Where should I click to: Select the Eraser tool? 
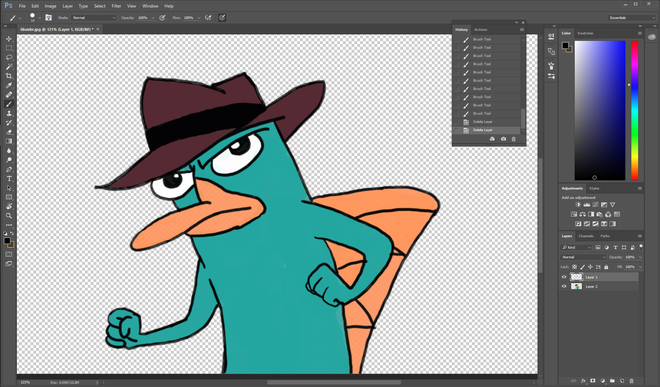[x=9, y=132]
